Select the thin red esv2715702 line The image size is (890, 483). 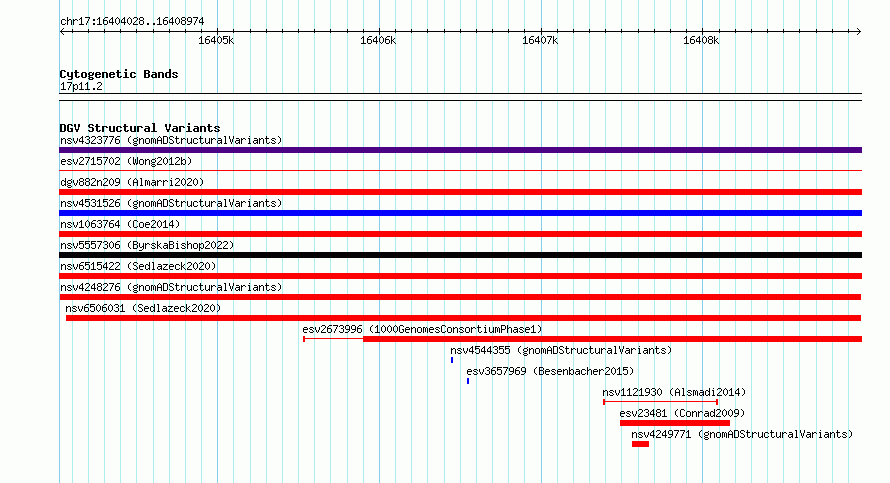460,170
